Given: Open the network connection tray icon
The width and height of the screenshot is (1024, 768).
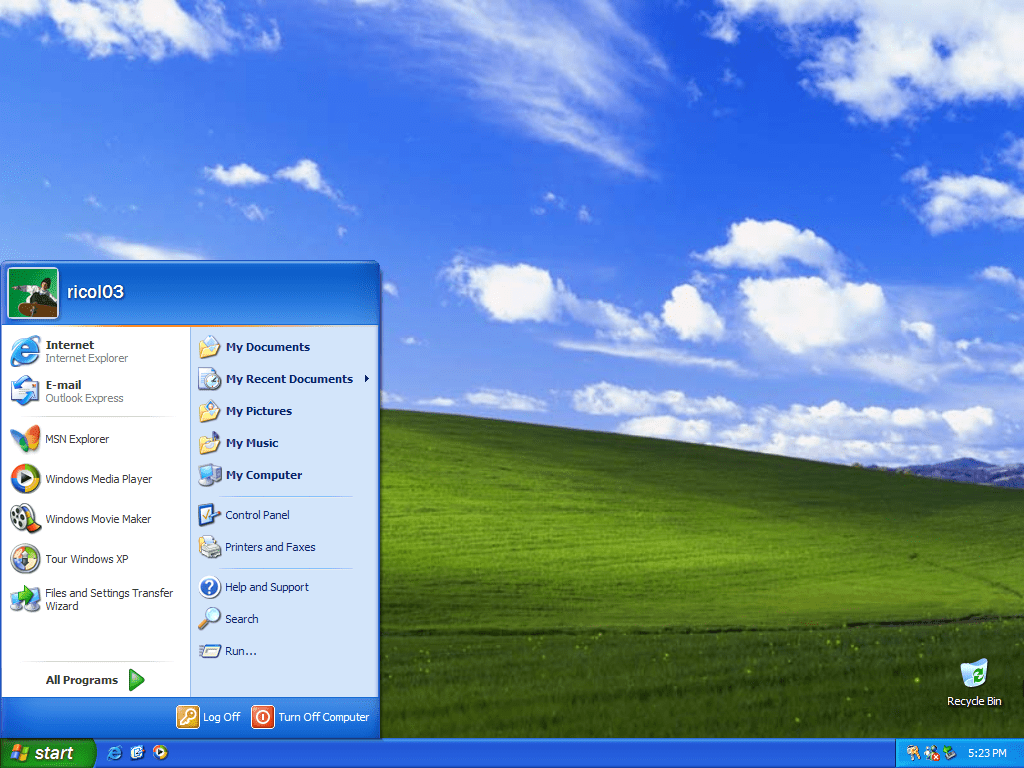Looking at the screenshot, I should [932, 753].
